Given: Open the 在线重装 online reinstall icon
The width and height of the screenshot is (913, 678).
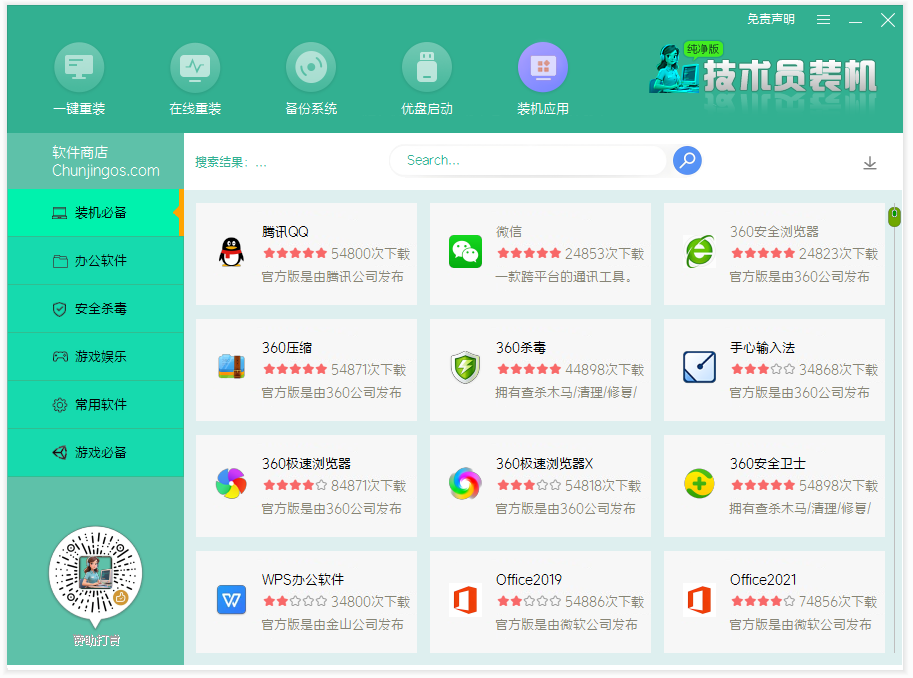Looking at the screenshot, I should (x=195, y=68).
